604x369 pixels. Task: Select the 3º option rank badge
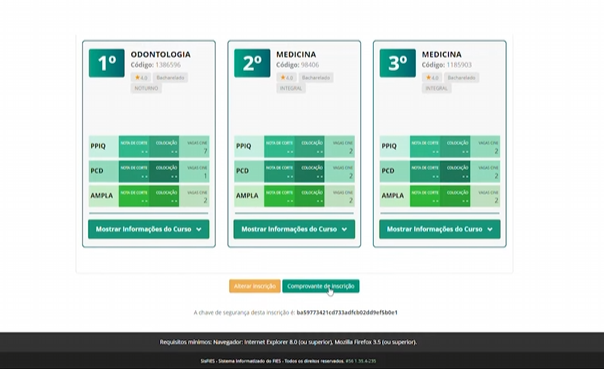pyautogui.click(x=398, y=63)
